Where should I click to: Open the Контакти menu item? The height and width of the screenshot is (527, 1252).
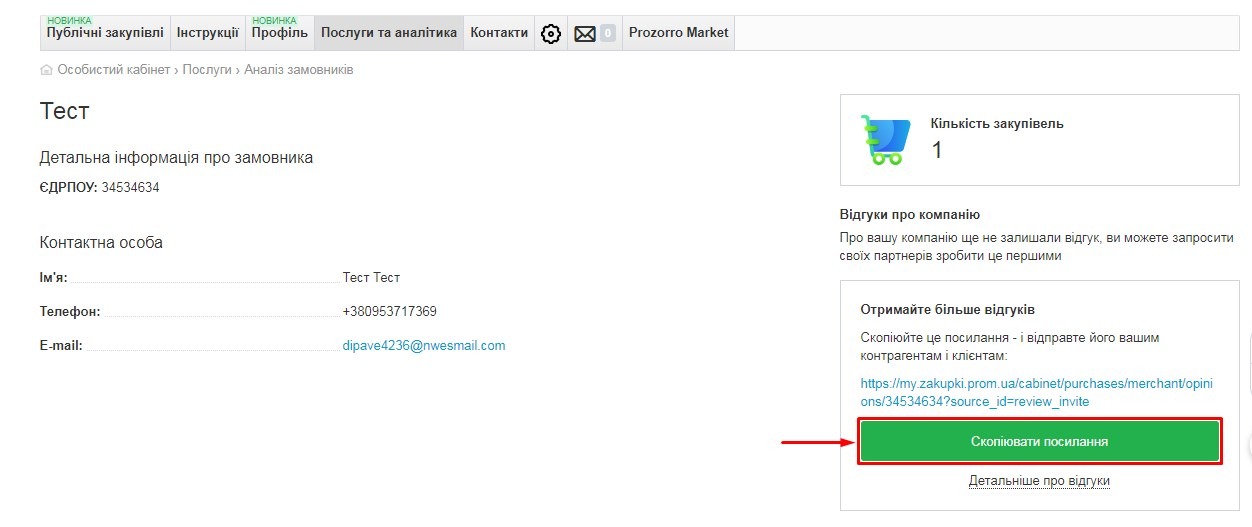point(499,33)
